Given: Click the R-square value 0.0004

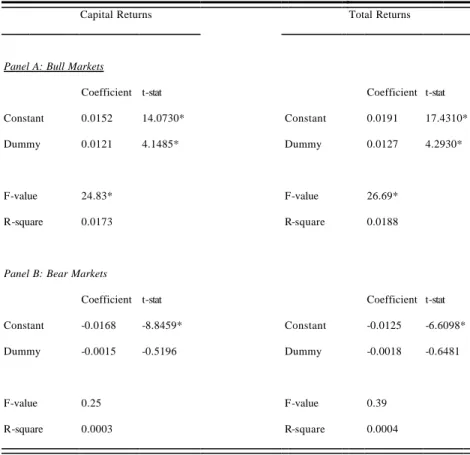Looking at the screenshot, I should point(382,429).
